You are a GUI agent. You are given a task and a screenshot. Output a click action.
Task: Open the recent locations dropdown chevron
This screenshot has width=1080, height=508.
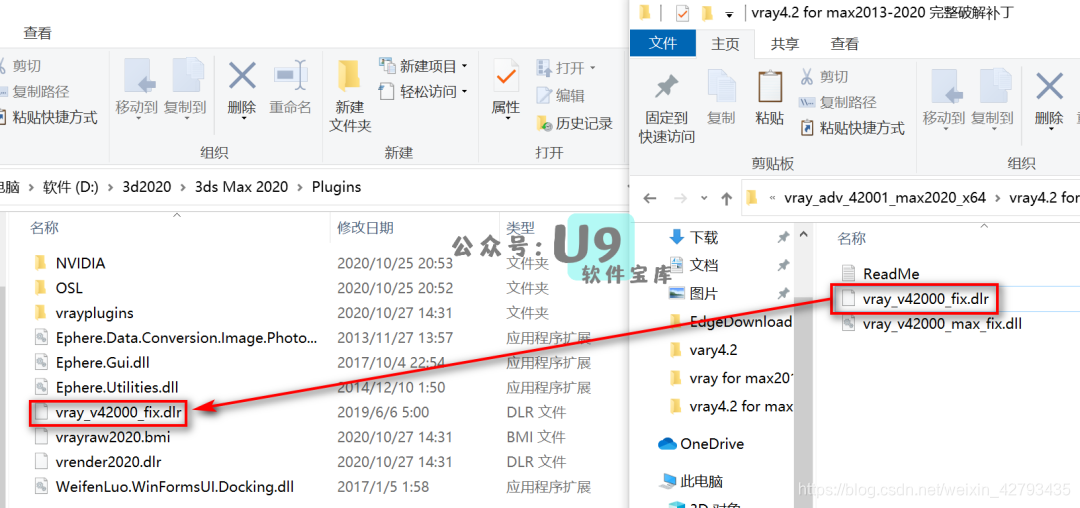pos(703,198)
